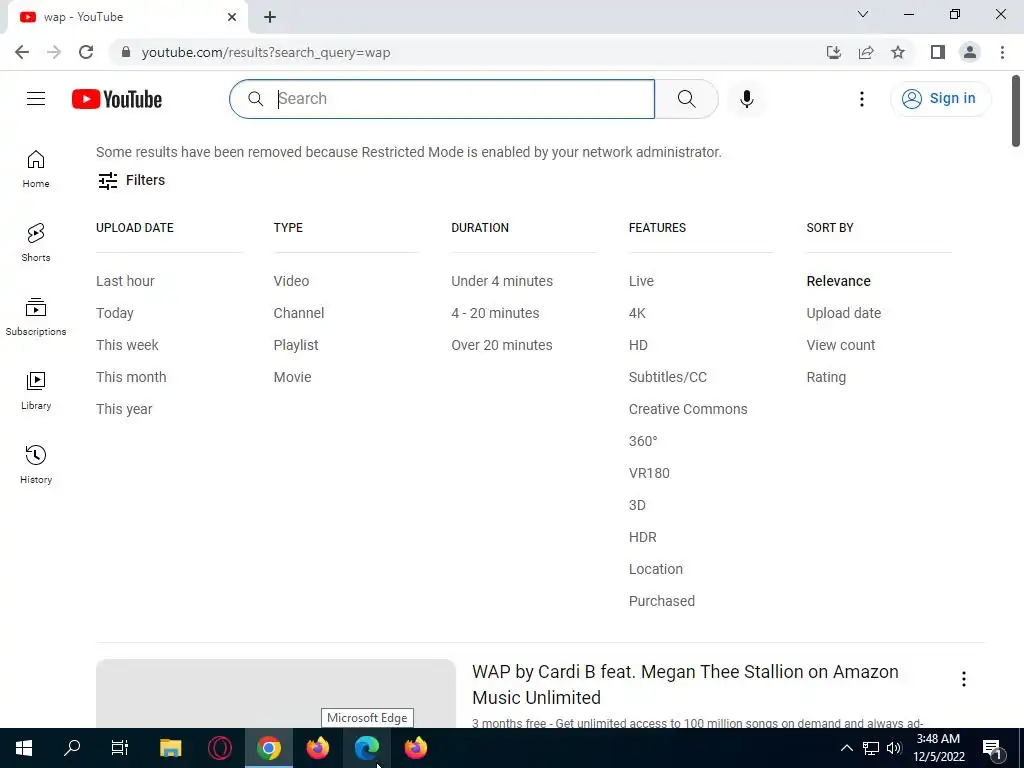
Task: Enable the Live feature filter
Action: pos(641,281)
